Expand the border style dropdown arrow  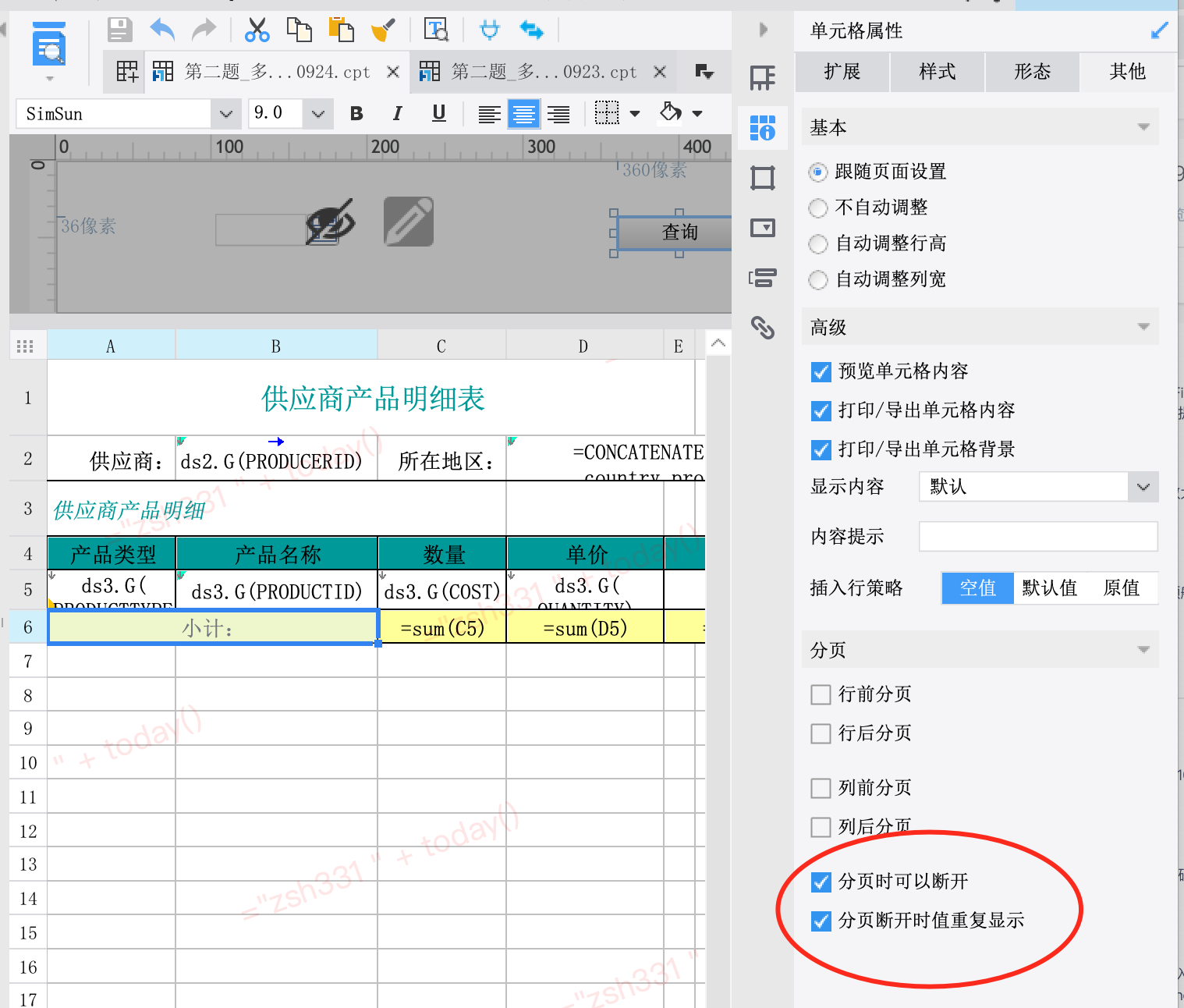click(x=635, y=114)
